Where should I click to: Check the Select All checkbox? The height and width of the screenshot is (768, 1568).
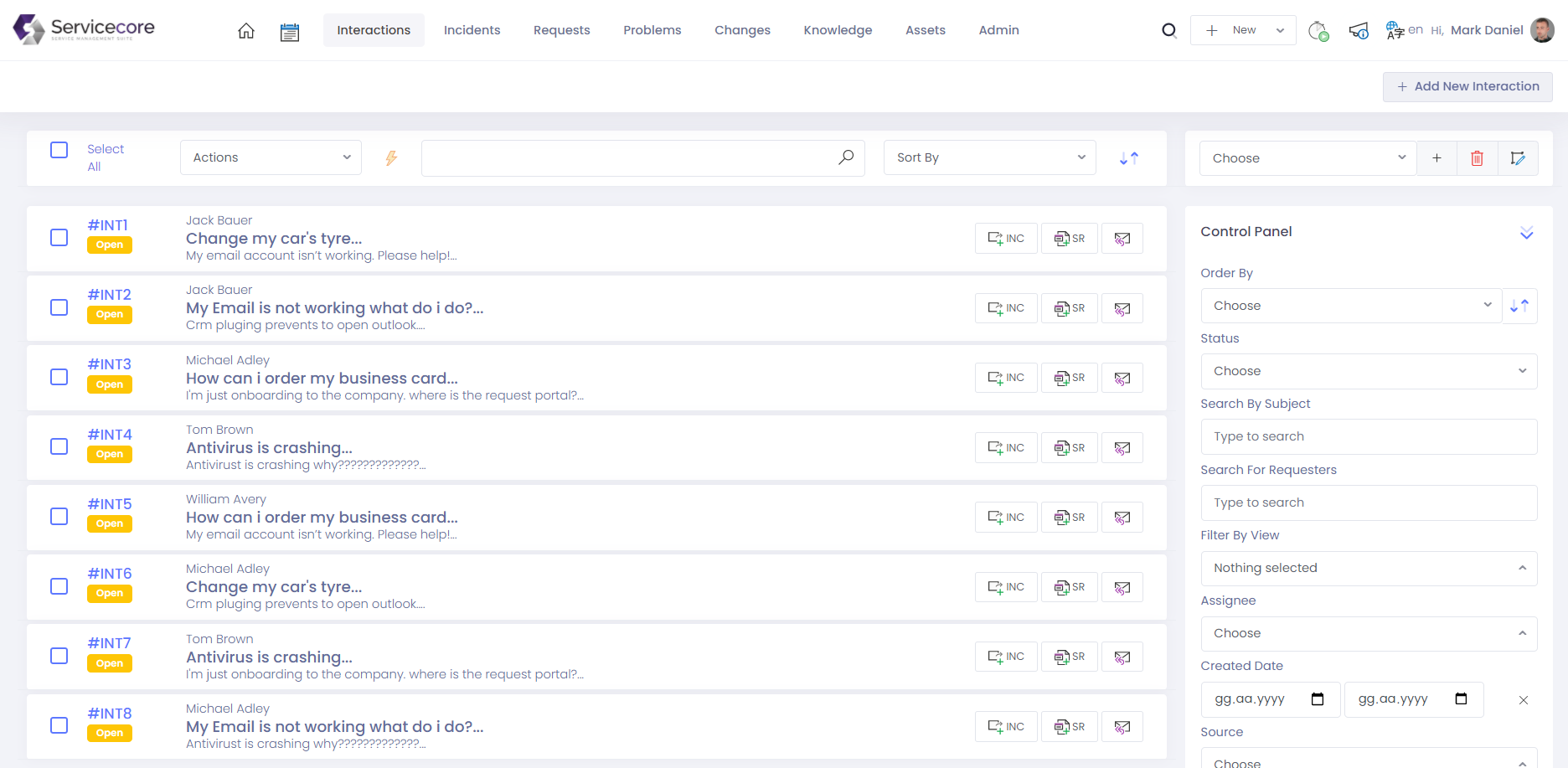59,150
